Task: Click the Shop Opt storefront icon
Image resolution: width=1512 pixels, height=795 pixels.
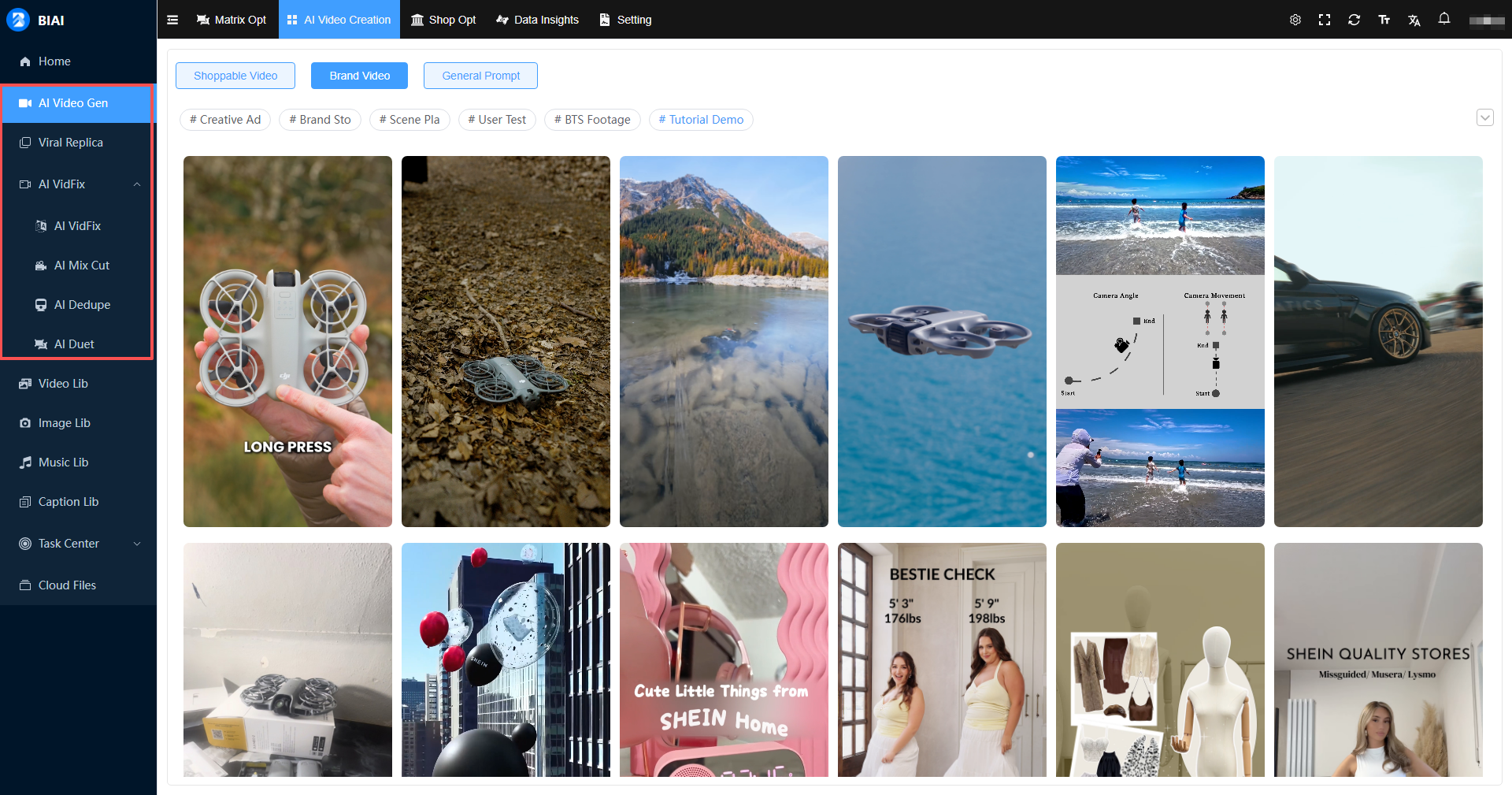Action: click(x=417, y=20)
